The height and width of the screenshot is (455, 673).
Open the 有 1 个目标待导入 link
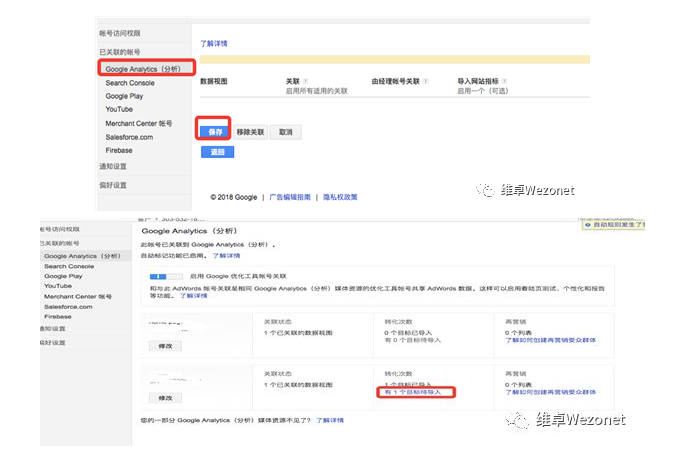click(x=413, y=392)
